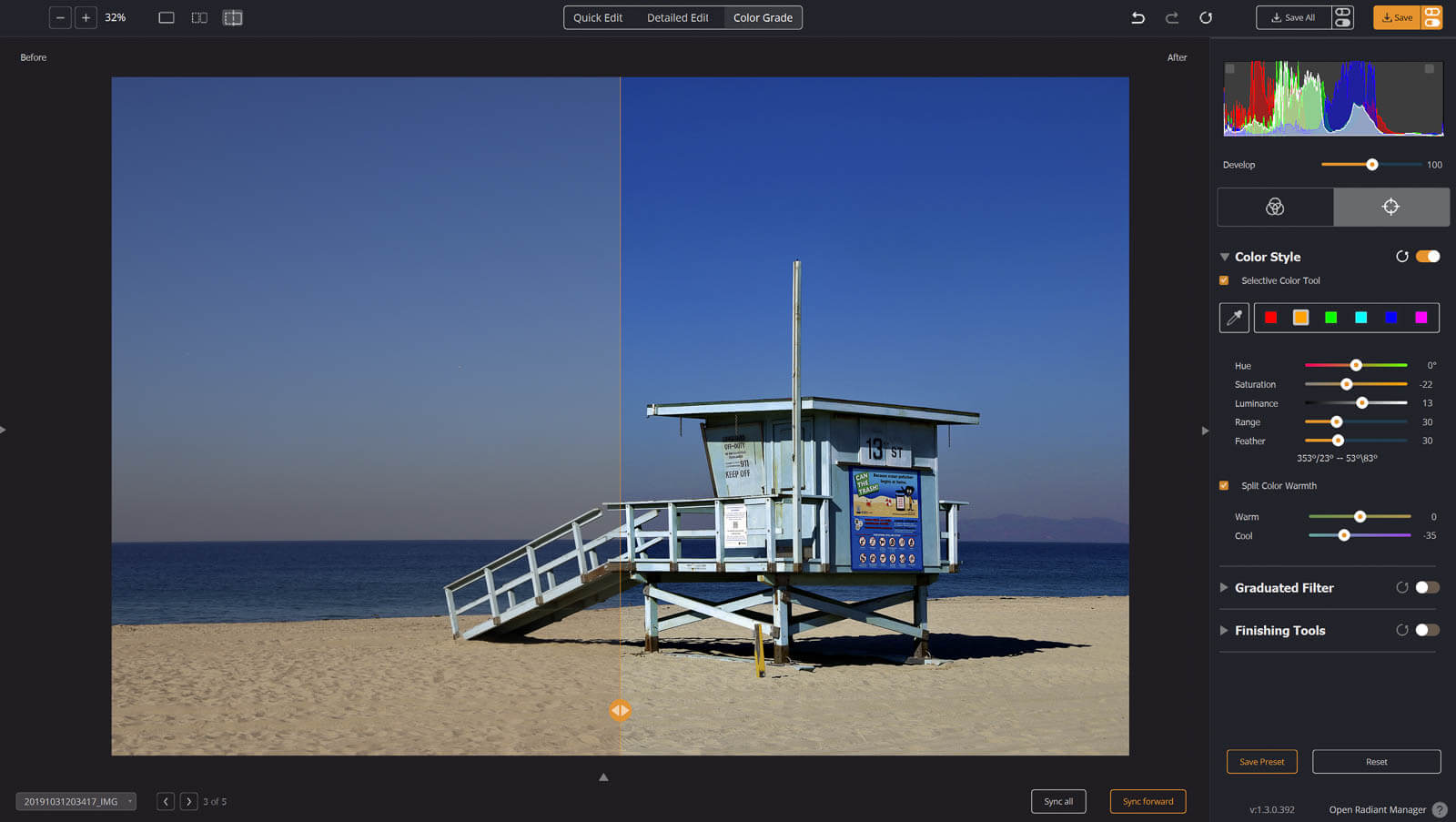Switch to the Quick Edit tab
This screenshot has height=822, width=1456.
tap(598, 17)
